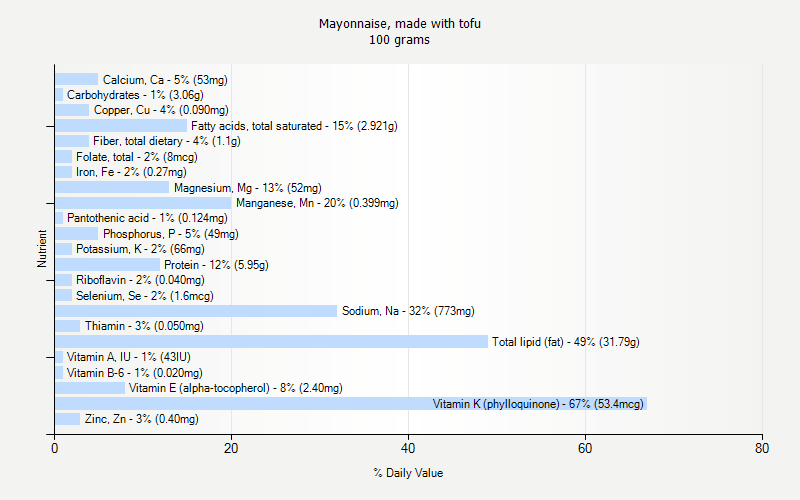Viewport: 800px width, 500px height.
Task: Click the 'Nutrient' vertical axis title
Action: click(x=42, y=248)
